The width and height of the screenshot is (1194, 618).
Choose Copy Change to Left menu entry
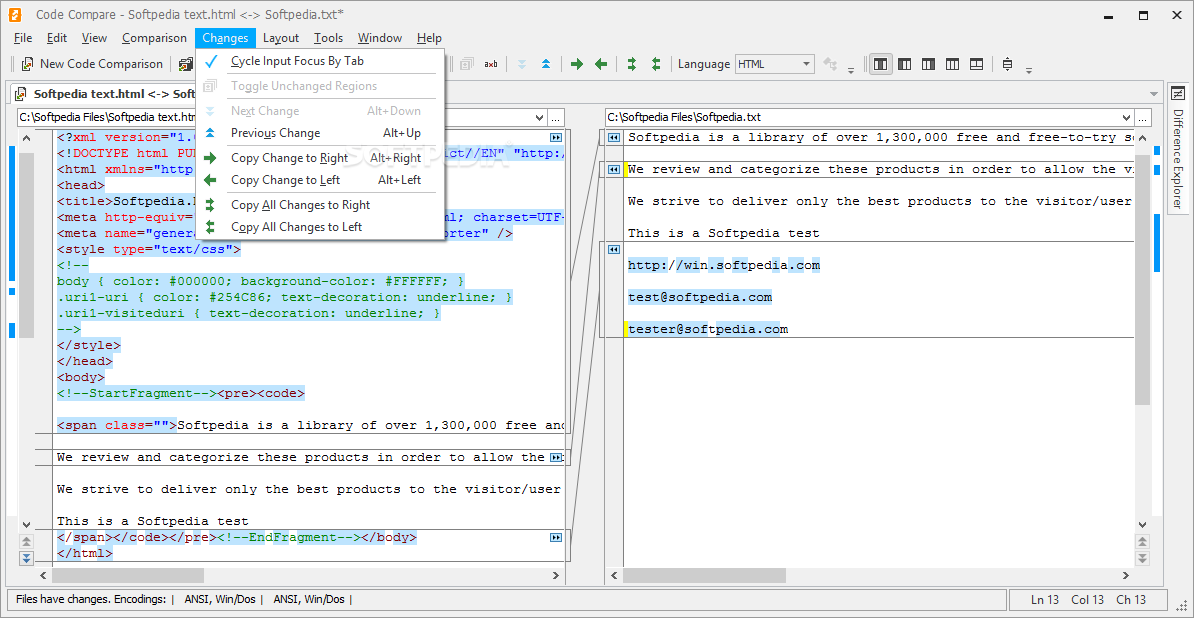[x=320, y=180]
